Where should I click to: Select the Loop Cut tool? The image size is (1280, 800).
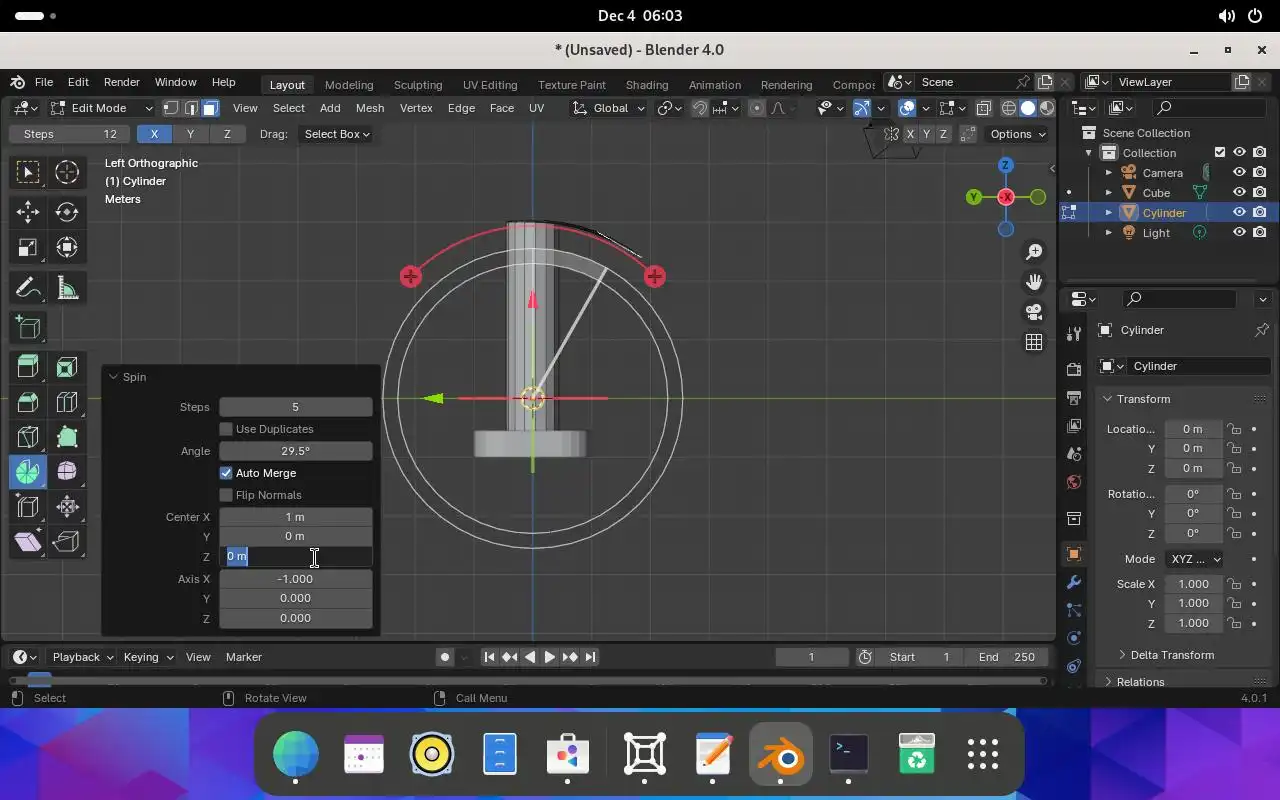tap(67, 403)
